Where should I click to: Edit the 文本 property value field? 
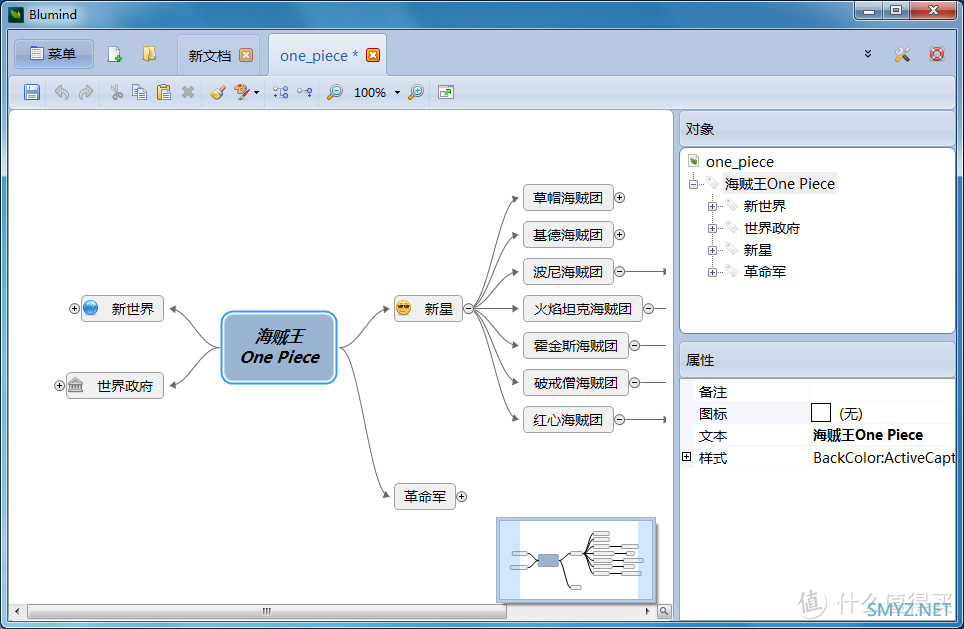tap(883, 435)
